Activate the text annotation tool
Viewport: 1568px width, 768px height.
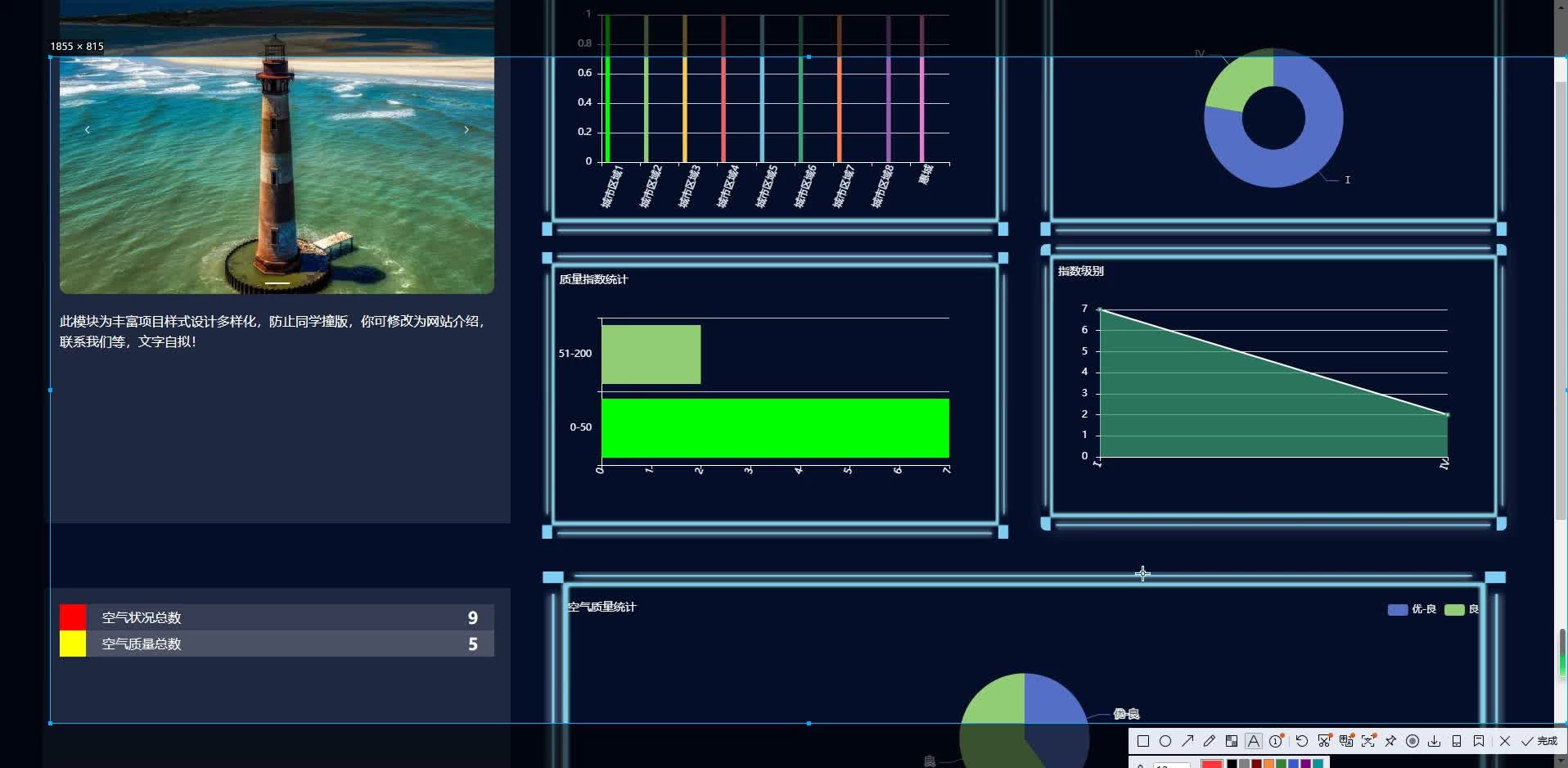1254,741
